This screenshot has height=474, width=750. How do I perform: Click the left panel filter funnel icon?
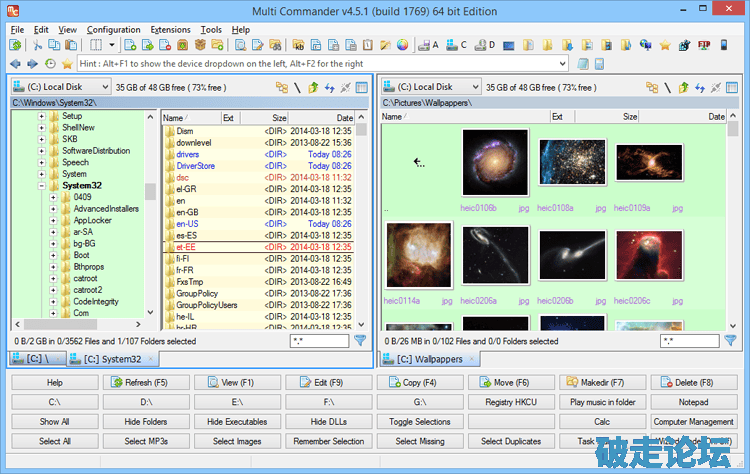[360, 341]
